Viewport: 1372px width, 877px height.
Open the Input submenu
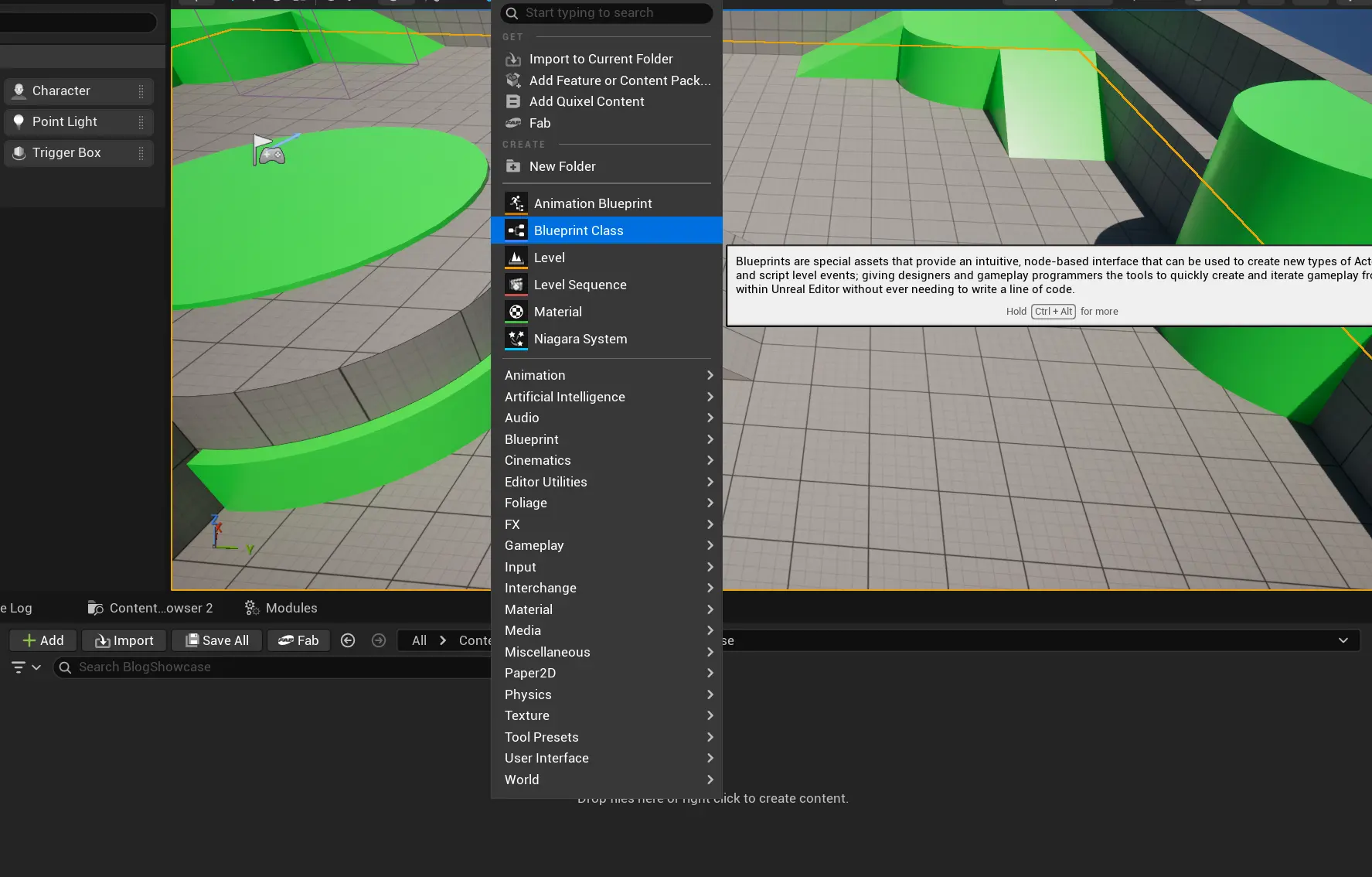[x=607, y=567]
